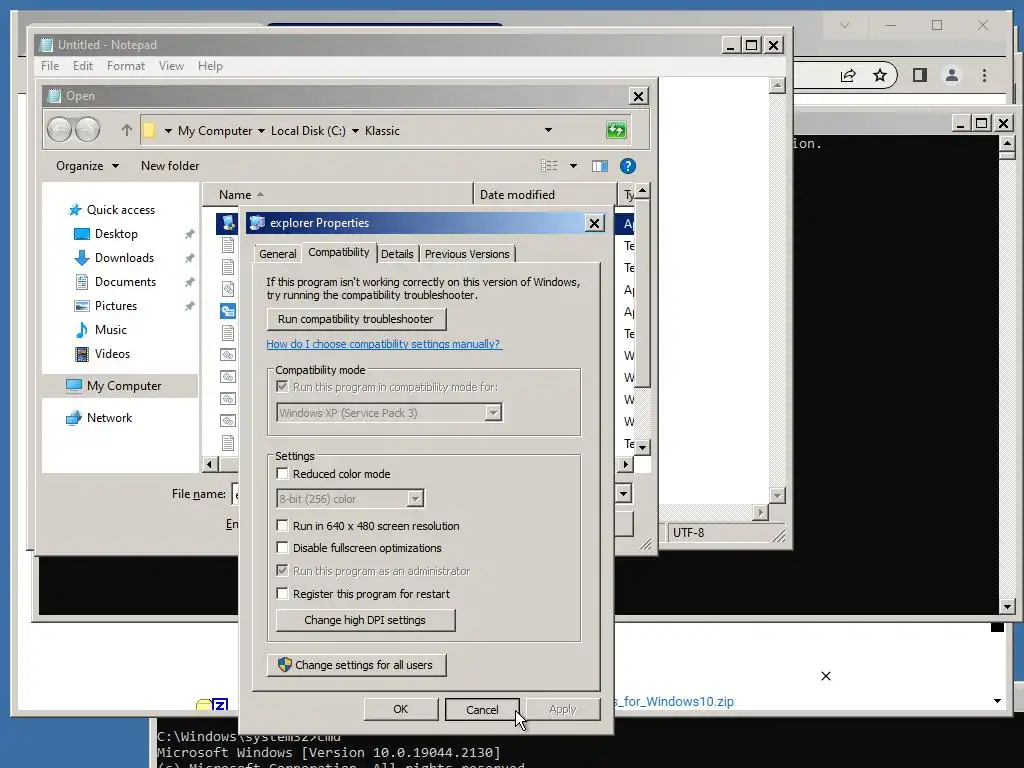This screenshot has width=1024, height=768.
Task: Bookmark page with Chrome star icon
Action: pyautogui.click(x=880, y=76)
